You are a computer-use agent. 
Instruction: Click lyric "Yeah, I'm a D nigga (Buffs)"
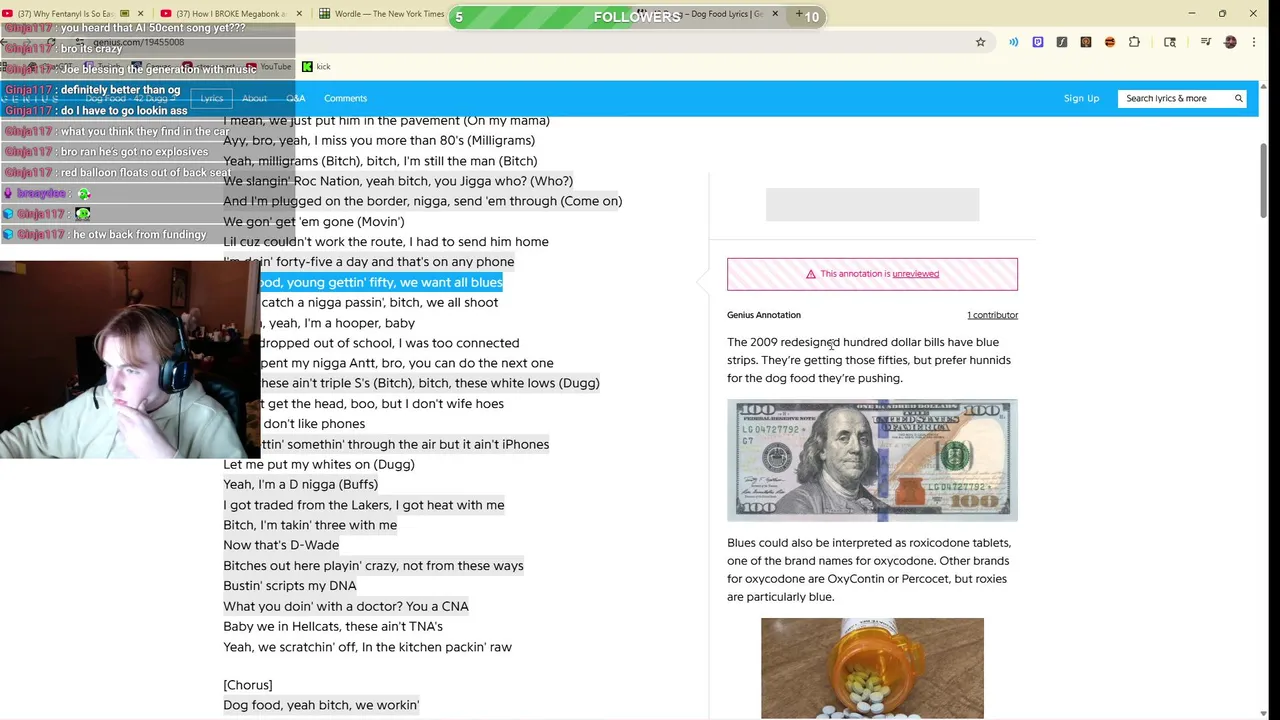click(x=300, y=484)
